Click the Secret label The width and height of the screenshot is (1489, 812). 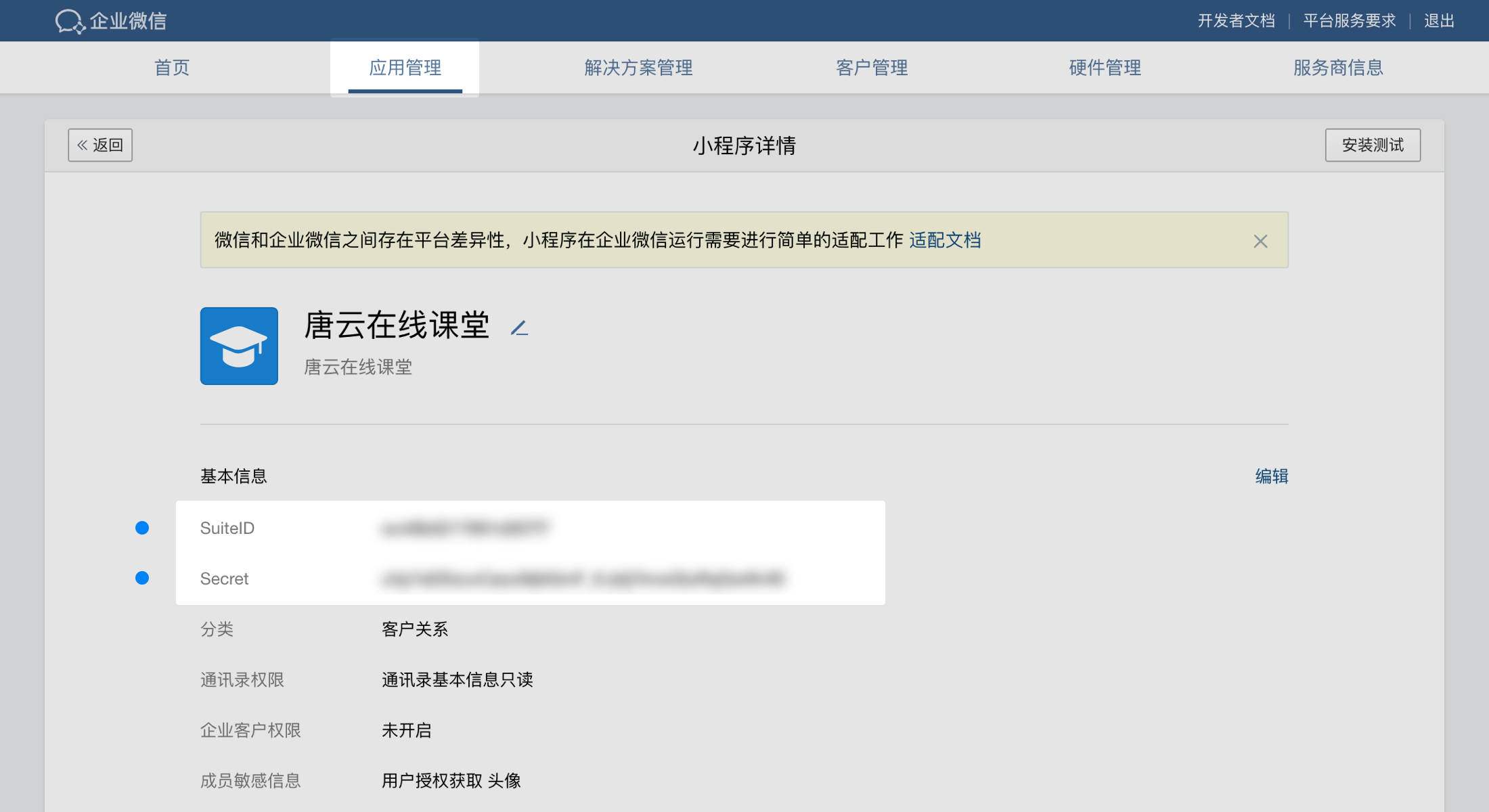tap(224, 579)
